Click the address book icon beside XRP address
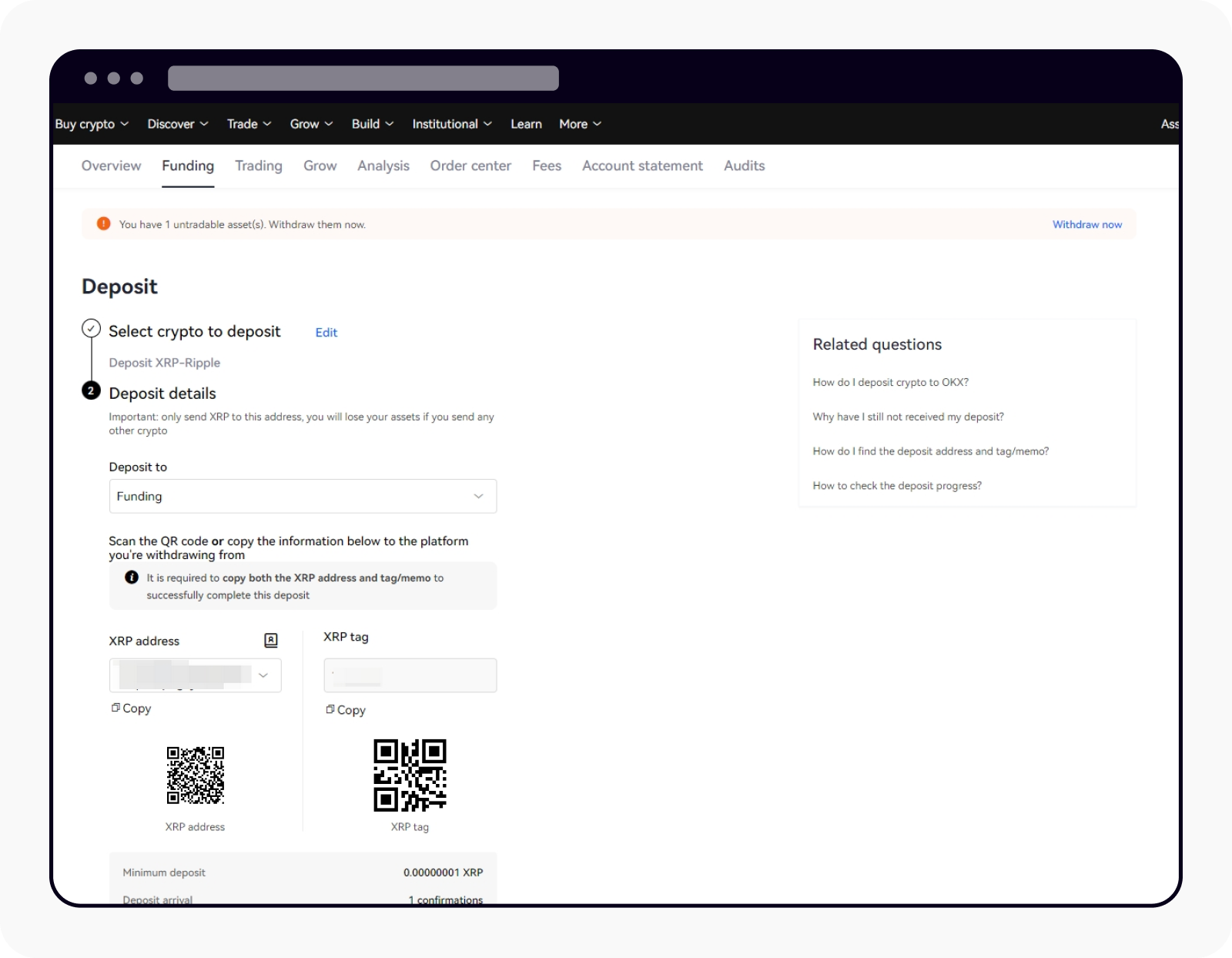 (271, 640)
